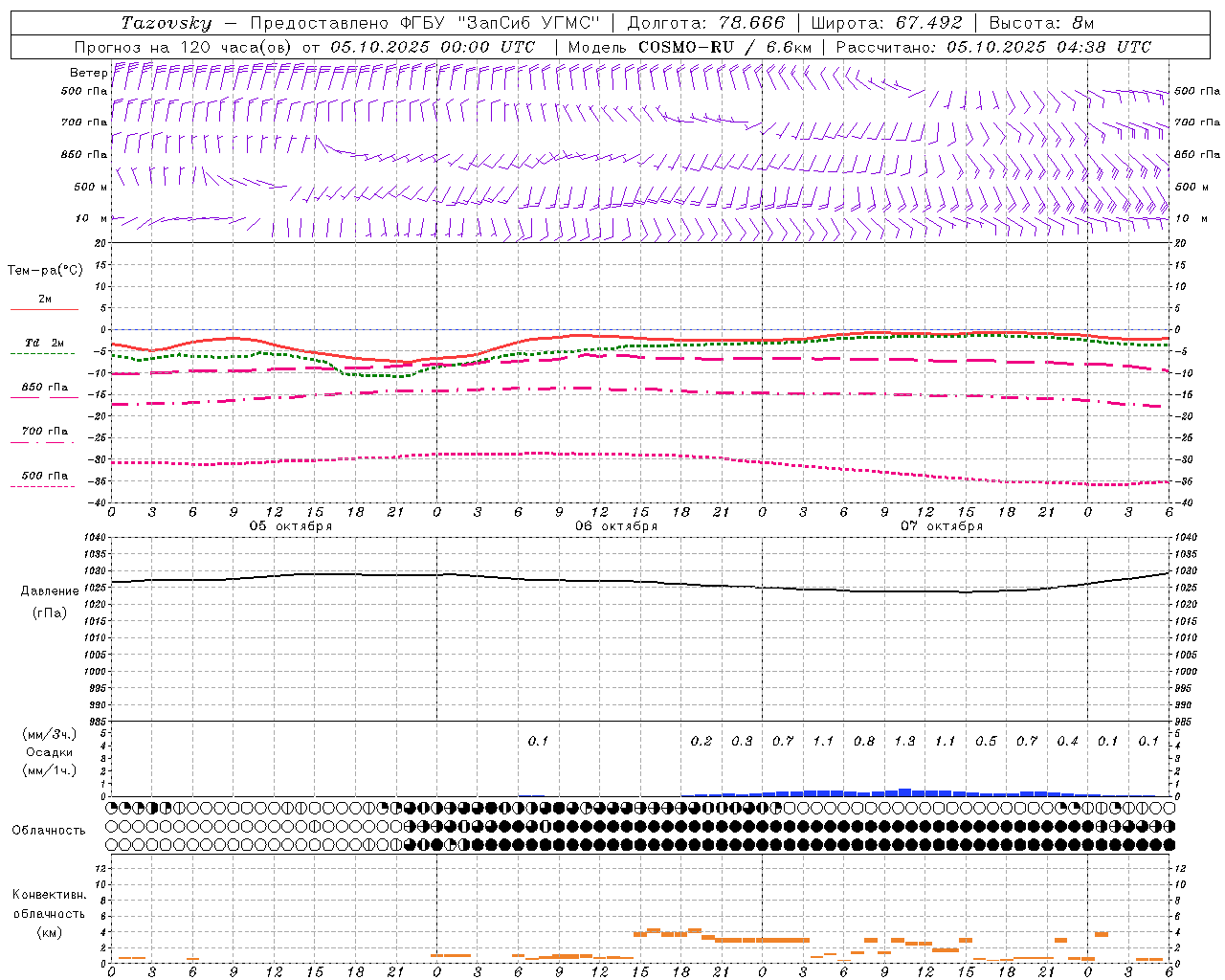Click the '07 октября' date label
This screenshot has width=1225, height=980.
[942, 526]
